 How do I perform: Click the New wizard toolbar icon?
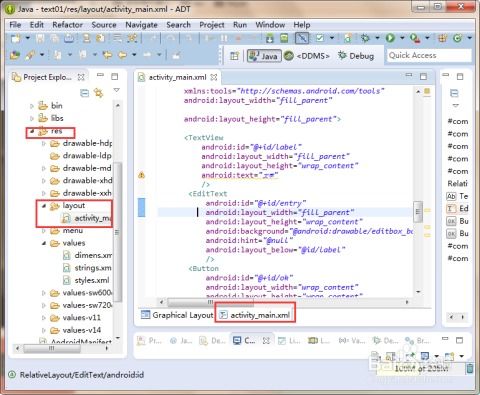[15, 38]
